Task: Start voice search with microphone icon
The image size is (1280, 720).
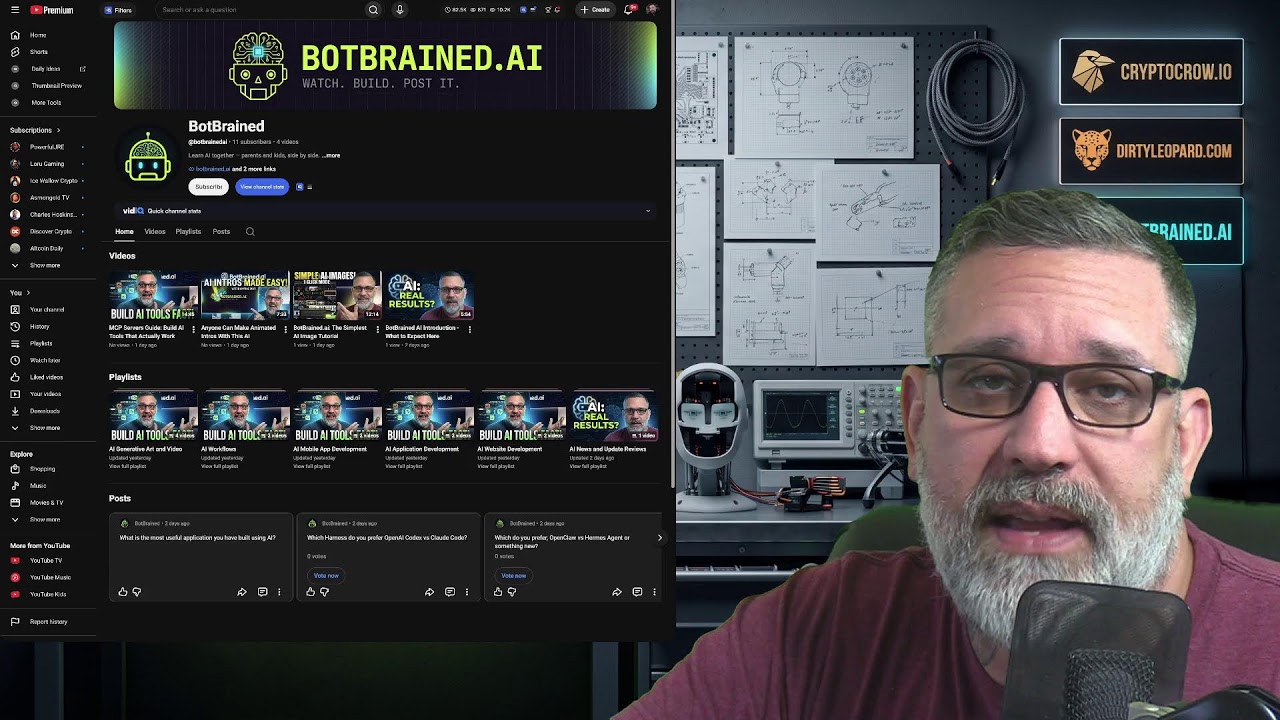Action: tap(399, 10)
